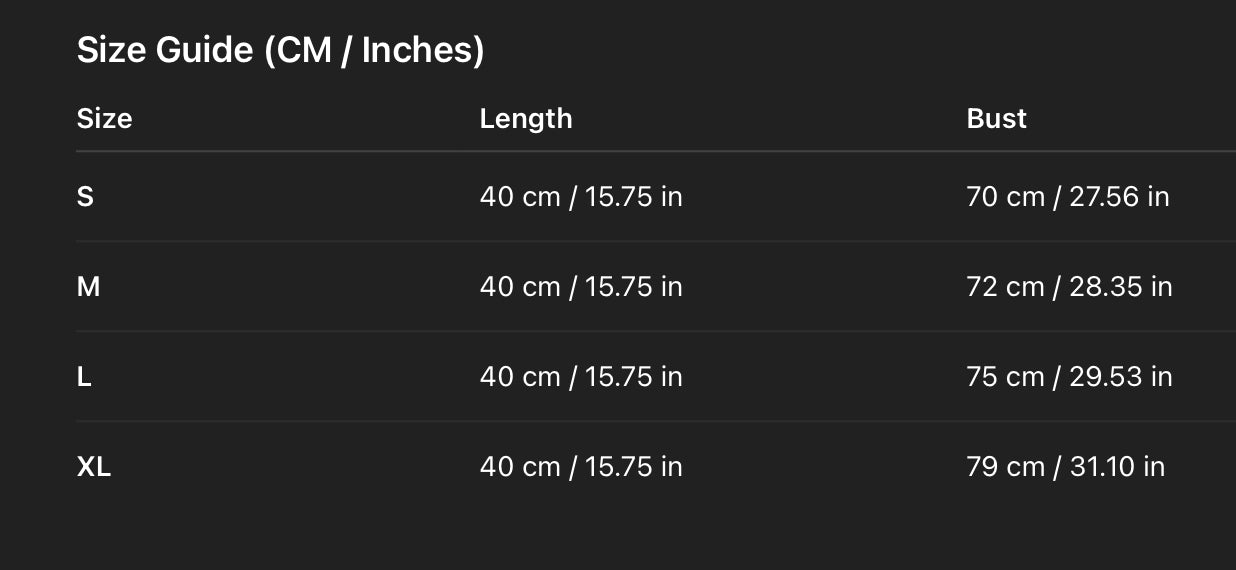This screenshot has width=1236, height=570.
Task: Click the 31.10 in bust measurement
Action: 1117,467
